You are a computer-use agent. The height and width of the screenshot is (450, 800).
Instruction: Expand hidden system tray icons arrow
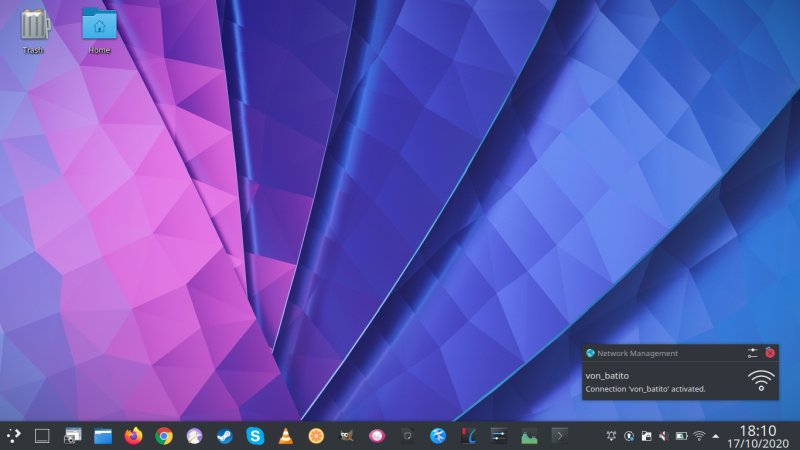point(716,436)
